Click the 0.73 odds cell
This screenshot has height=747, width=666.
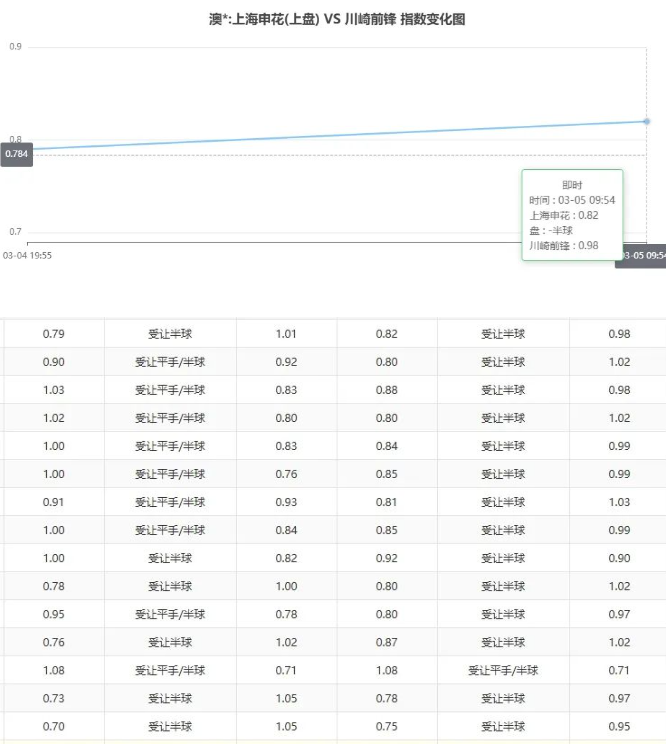54,698
